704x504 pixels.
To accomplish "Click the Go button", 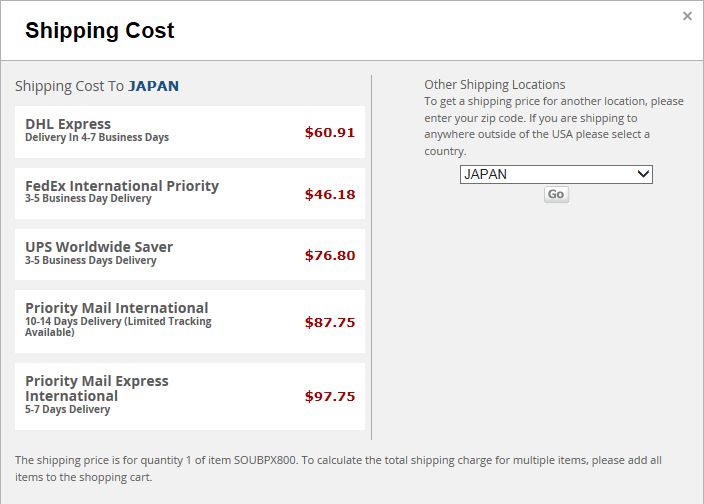I will (556, 194).
